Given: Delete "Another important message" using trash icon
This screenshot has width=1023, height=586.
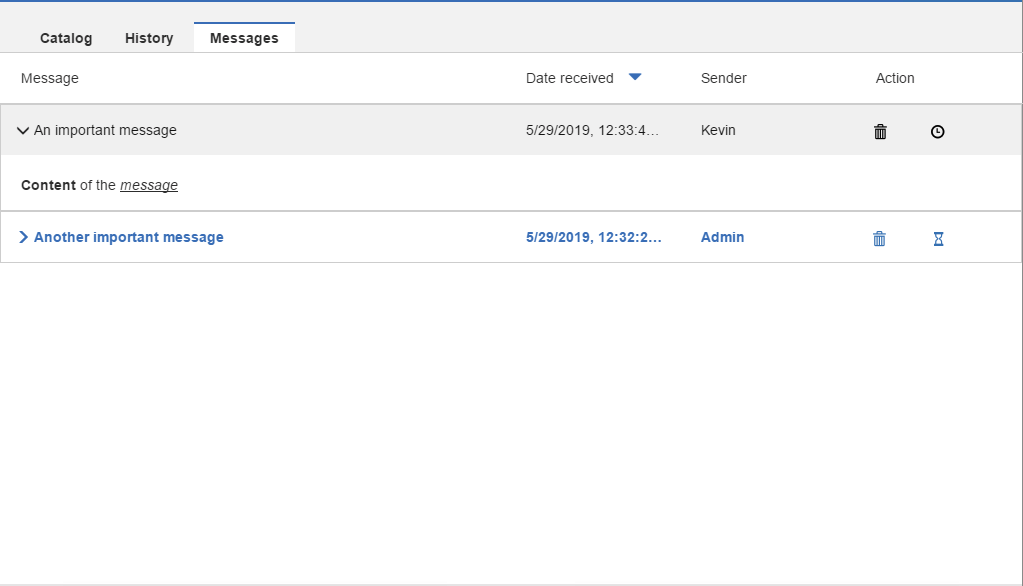Looking at the screenshot, I should click(x=879, y=238).
